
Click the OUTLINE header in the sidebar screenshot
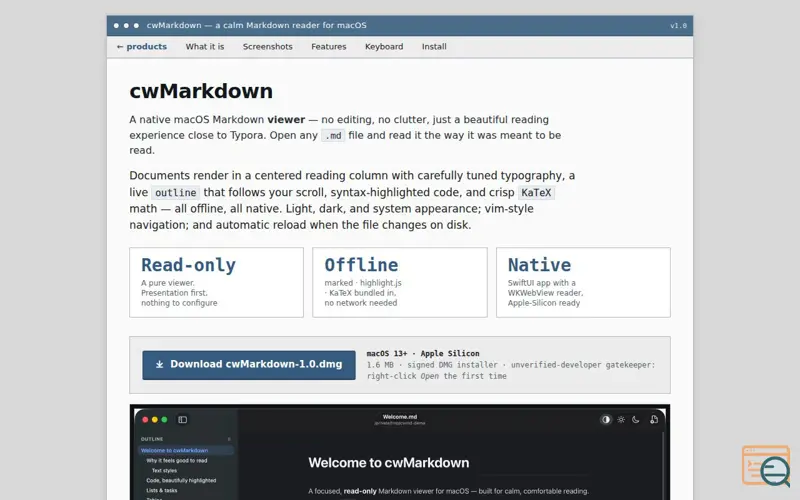point(152,439)
